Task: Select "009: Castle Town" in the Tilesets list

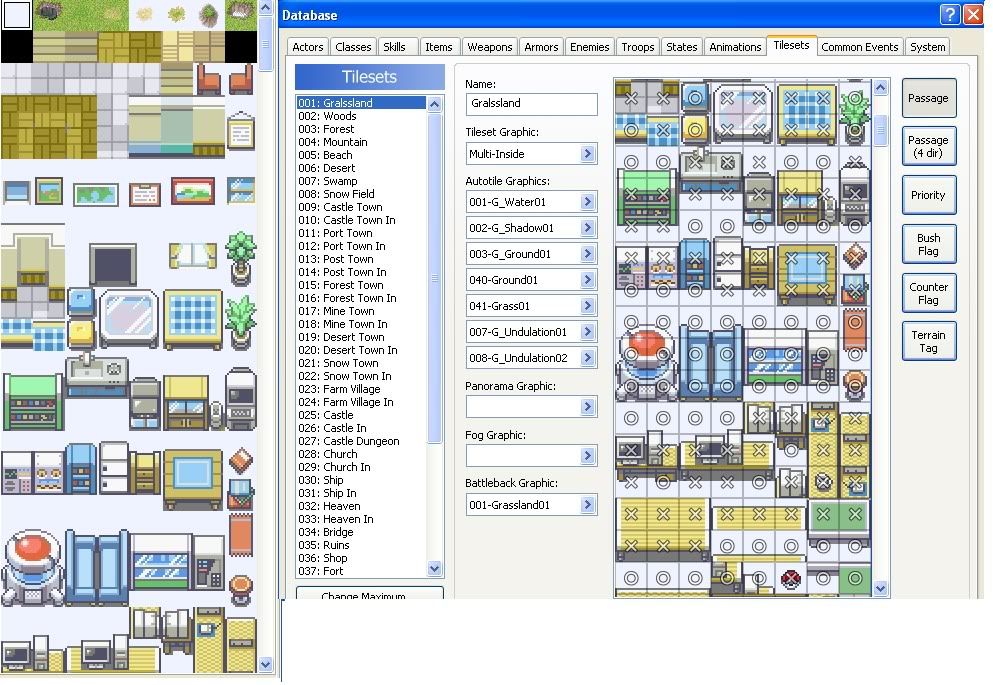Action: (x=341, y=207)
